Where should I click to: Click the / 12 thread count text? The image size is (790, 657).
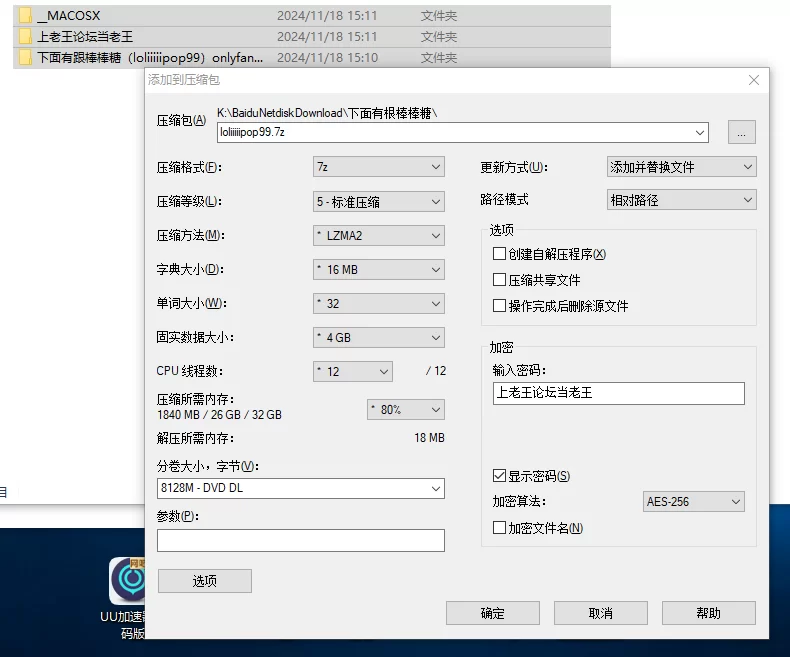(x=436, y=371)
